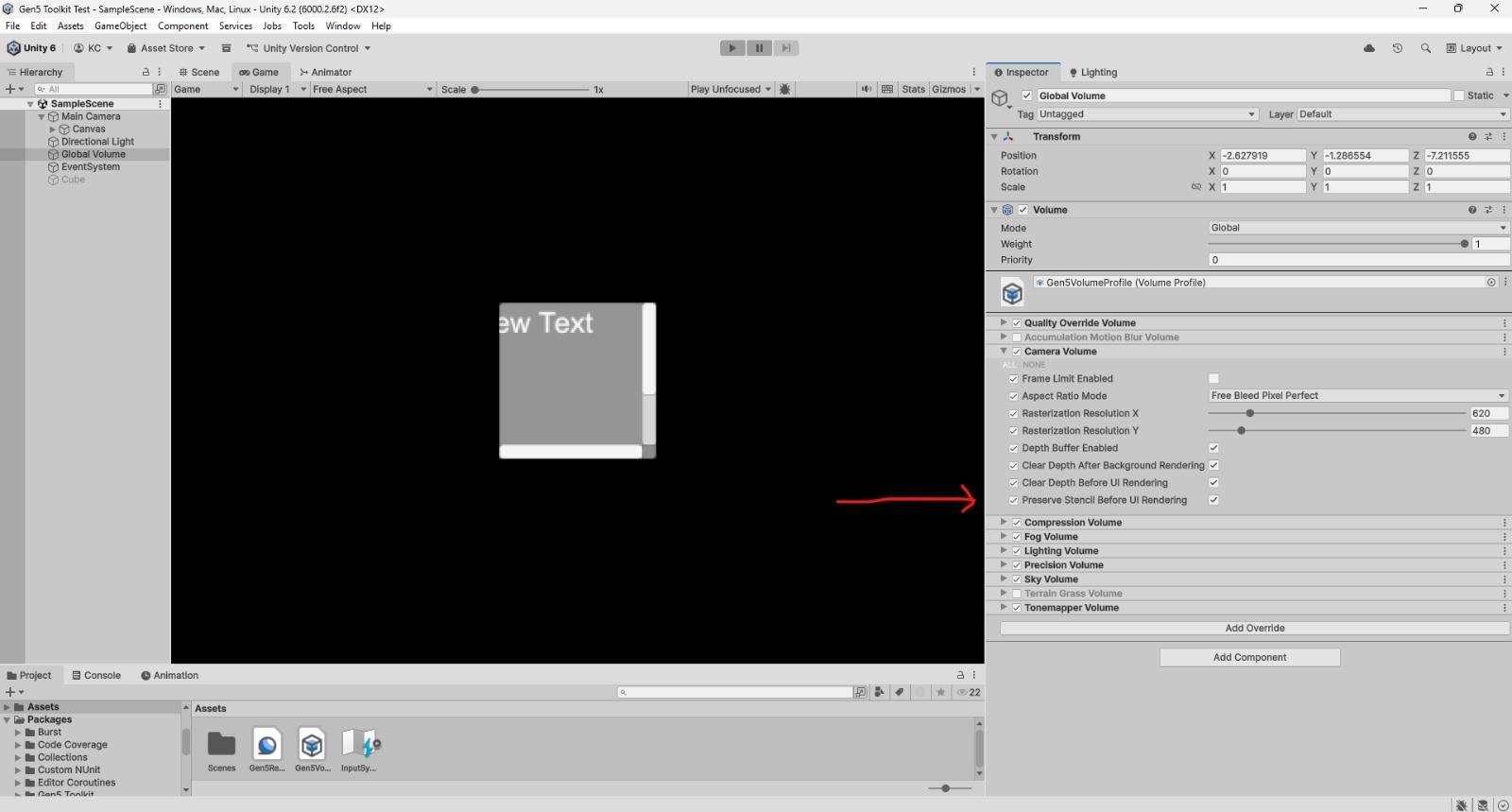The image size is (1512, 812).
Task: Start Play mode with the play button
Action: click(x=732, y=48)
